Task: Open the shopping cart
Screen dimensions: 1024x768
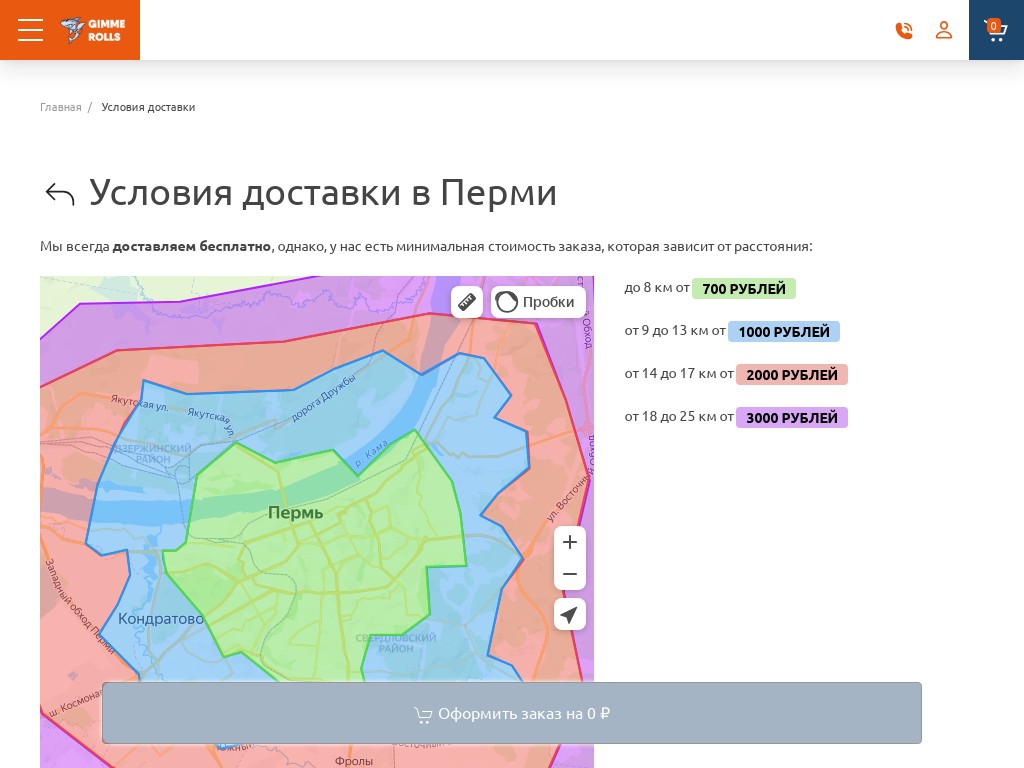Action: pos(995,30)
